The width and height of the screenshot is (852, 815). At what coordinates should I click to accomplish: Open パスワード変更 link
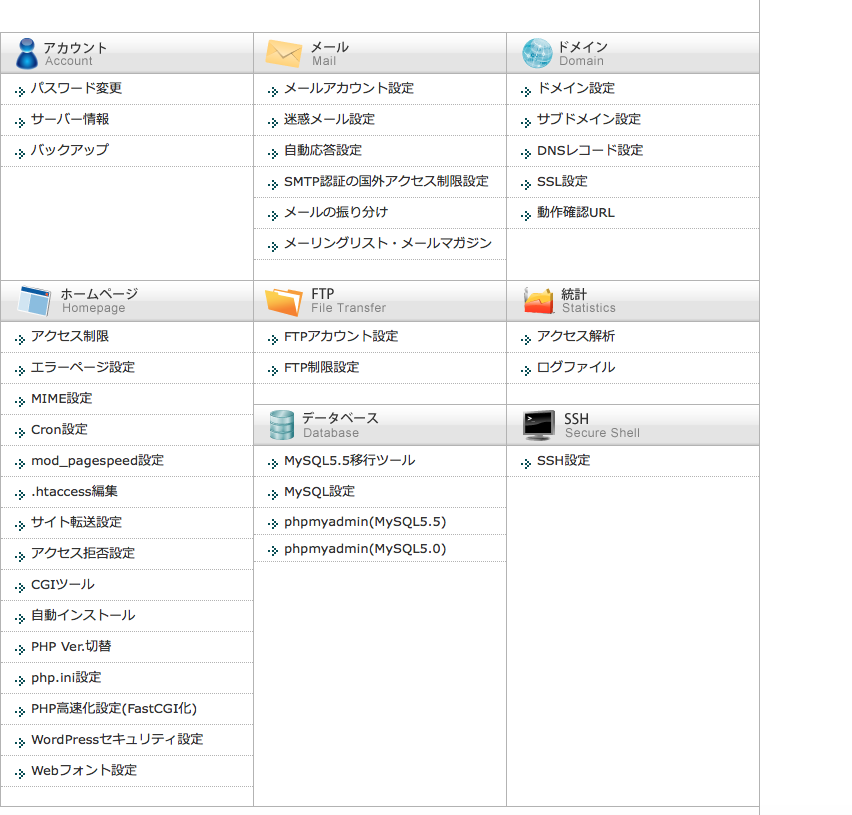coord(76,88)
